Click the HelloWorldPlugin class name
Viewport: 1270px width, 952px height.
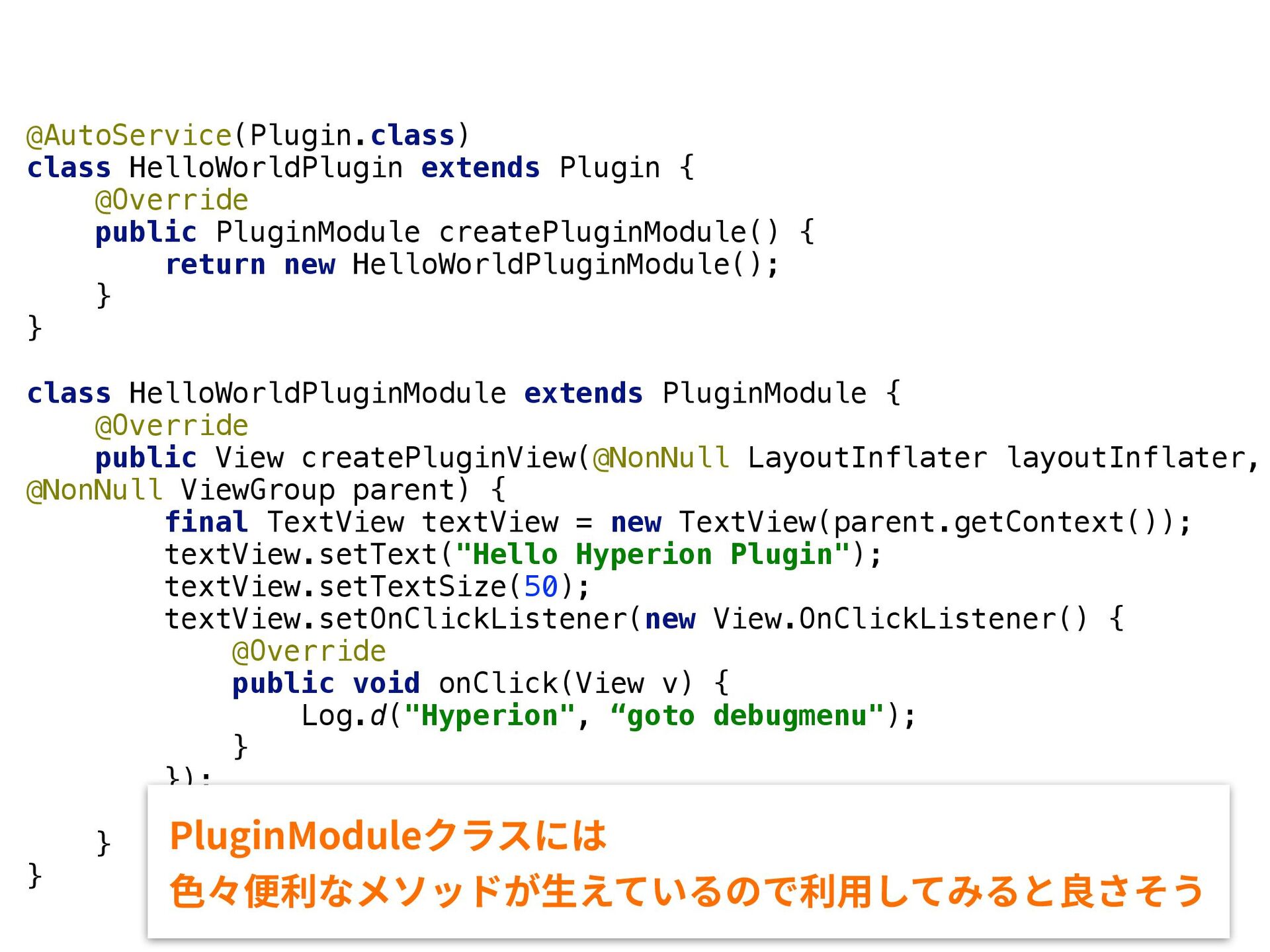265,168
